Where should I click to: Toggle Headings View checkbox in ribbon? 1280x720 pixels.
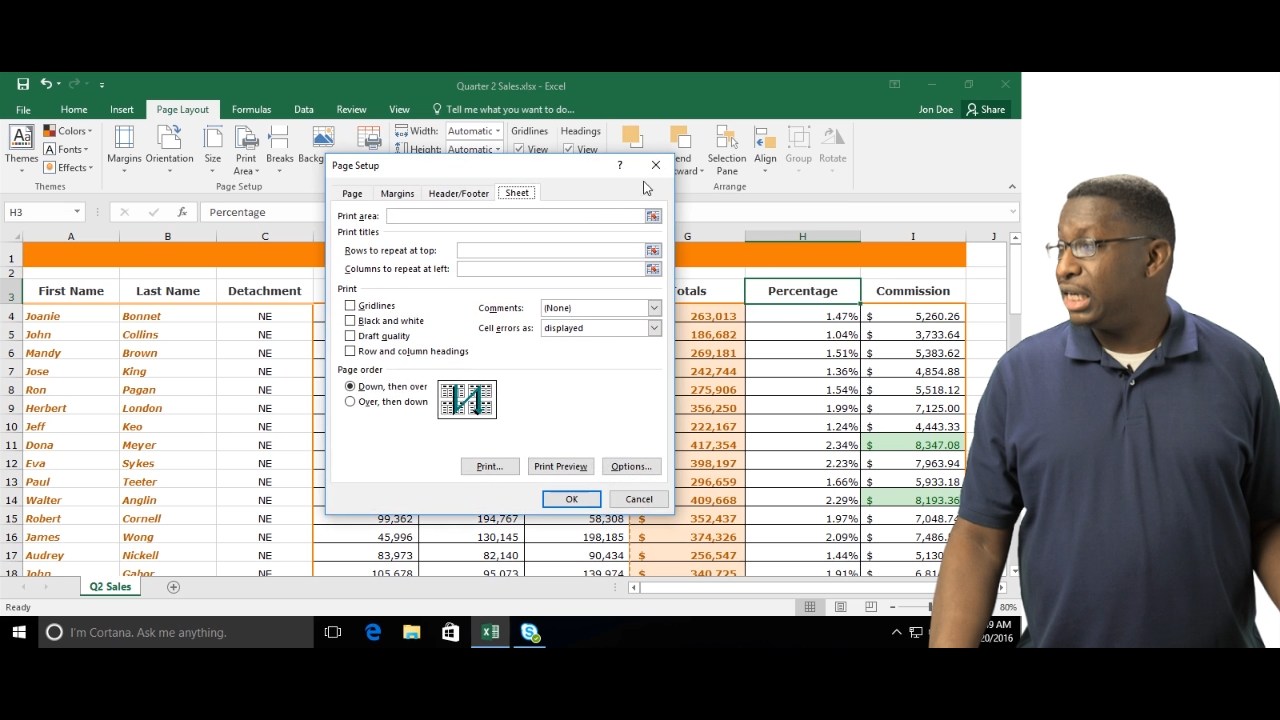[568, 149]
